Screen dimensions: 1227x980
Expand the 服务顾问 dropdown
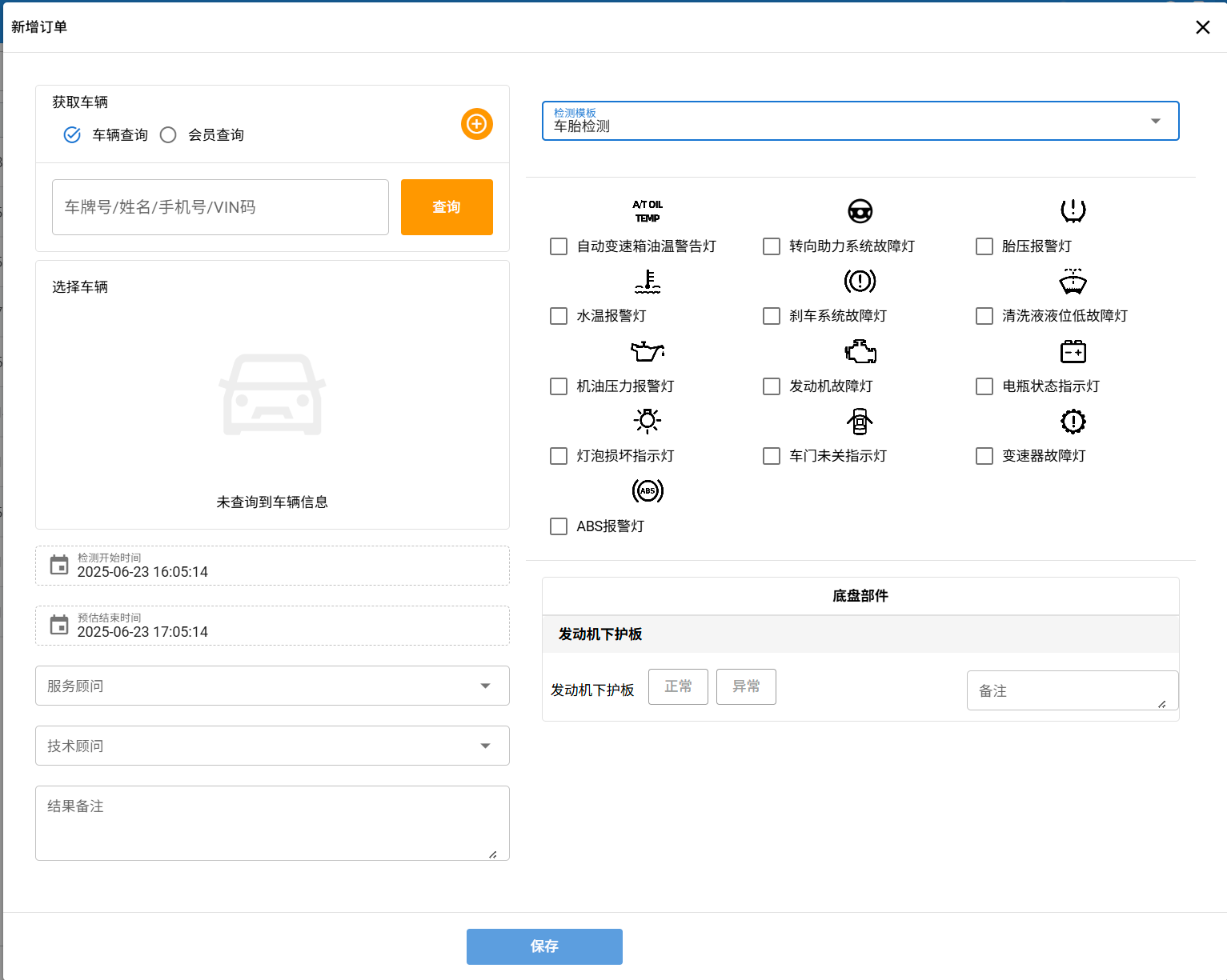tap(272, 686)
